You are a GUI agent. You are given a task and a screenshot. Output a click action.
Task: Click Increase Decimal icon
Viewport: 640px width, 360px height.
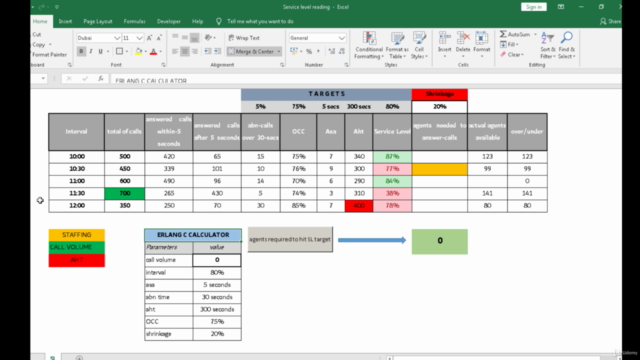click(x=331, y=51)
